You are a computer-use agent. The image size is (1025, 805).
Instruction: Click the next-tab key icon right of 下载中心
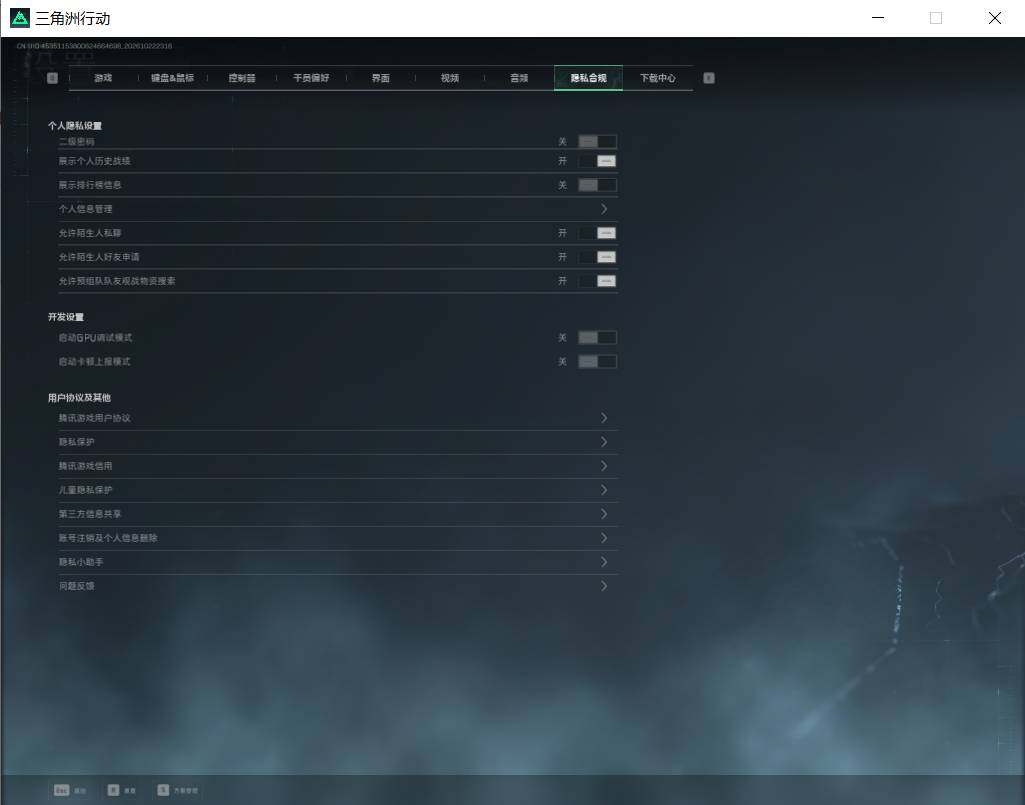pyautogui.click(x=709, y=78)
